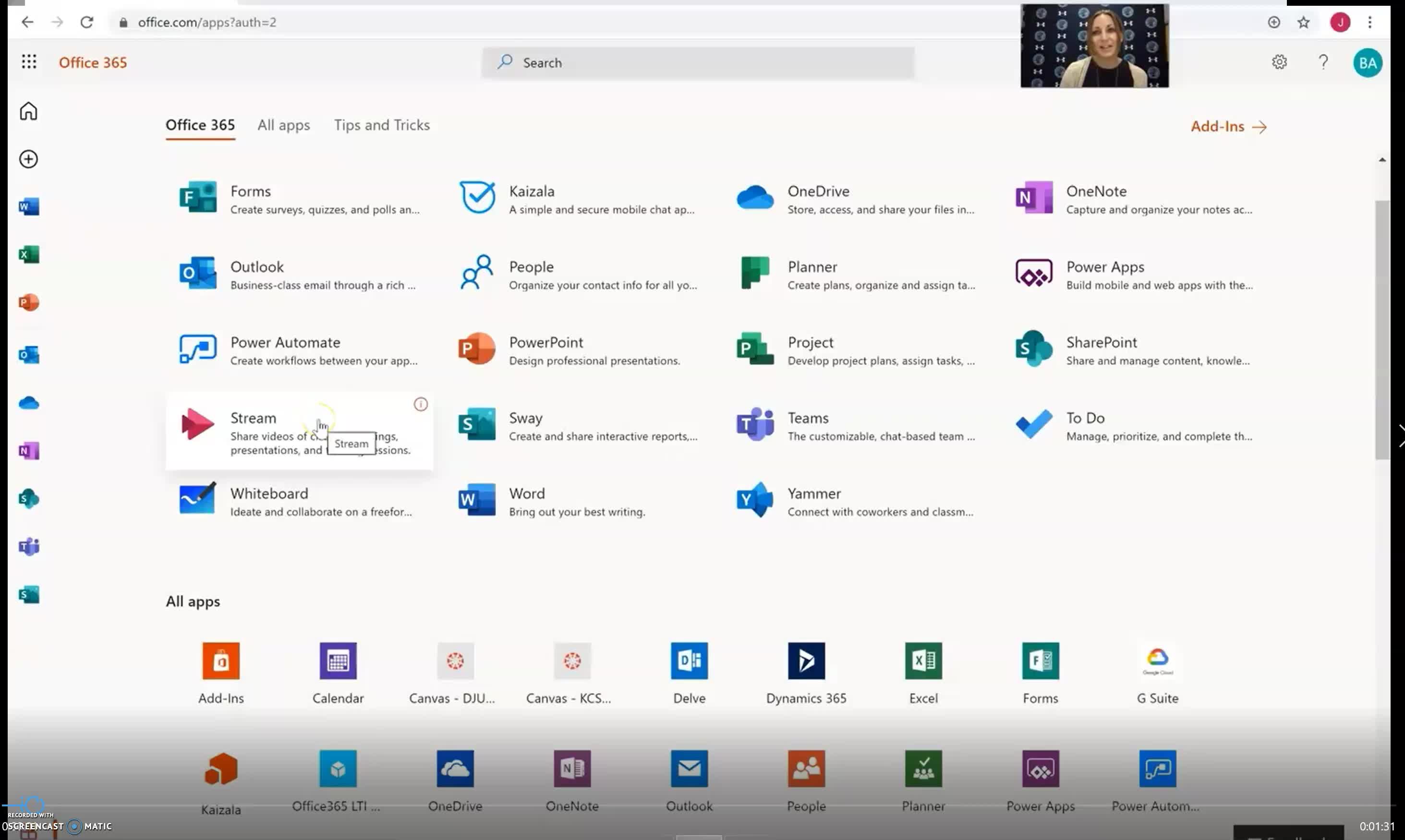Click the Office 365 header title
This screenshot has height=840, width=1405.
coord(93,62)
